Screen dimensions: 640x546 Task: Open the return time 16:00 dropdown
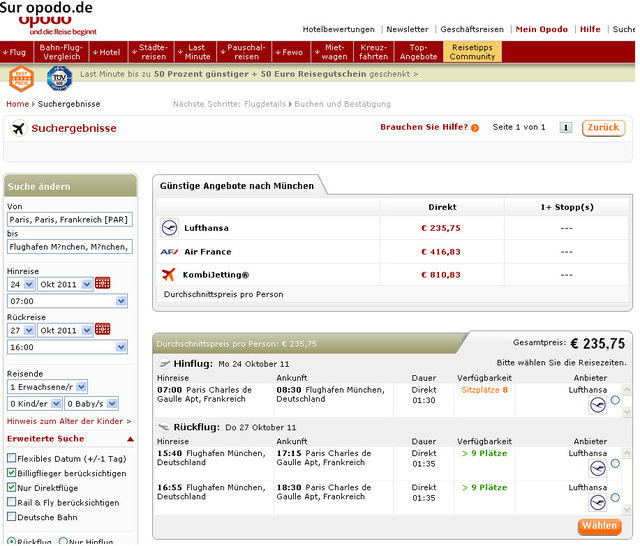click(x=67, y=347)
